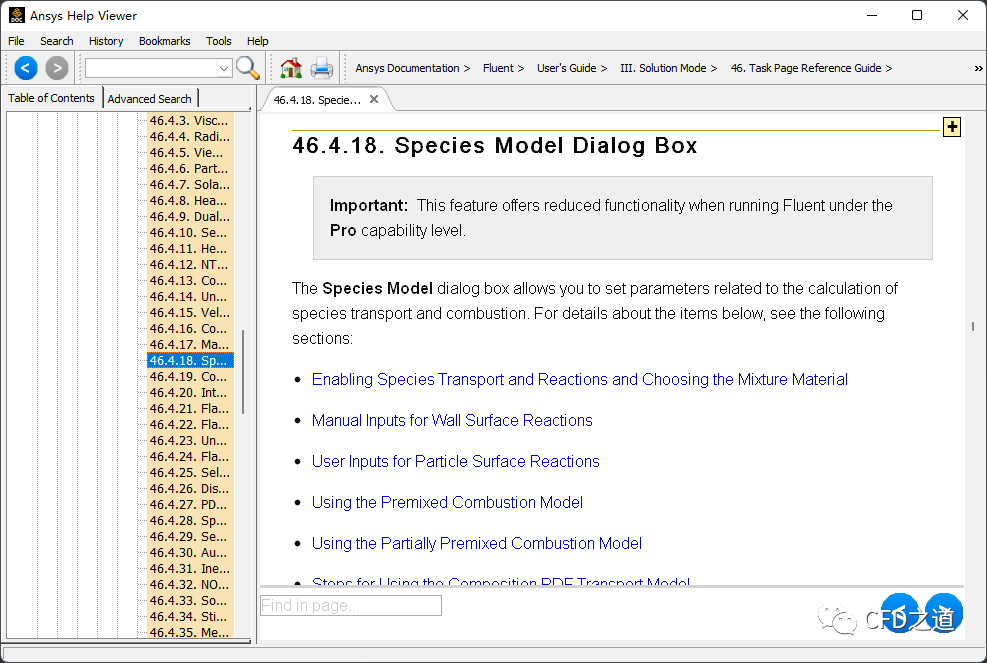Image resolution: width=987 pixels, height=663 pixels.
Task: Click the gray forward navigation arrow
Action: click(x=57, y=68)
